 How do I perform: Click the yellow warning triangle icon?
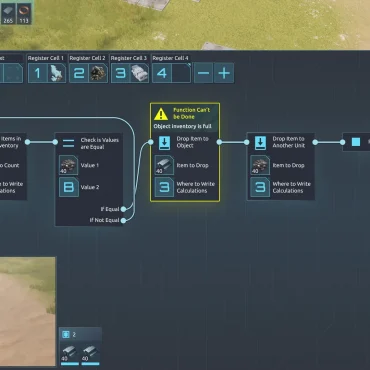(x=161, y=114)
